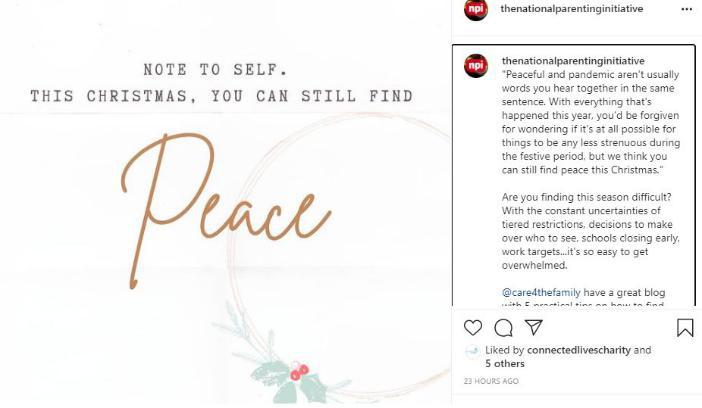Click the small liker avatar thumbnail
This screenshot has height=408, width=702.
[472, 351]
